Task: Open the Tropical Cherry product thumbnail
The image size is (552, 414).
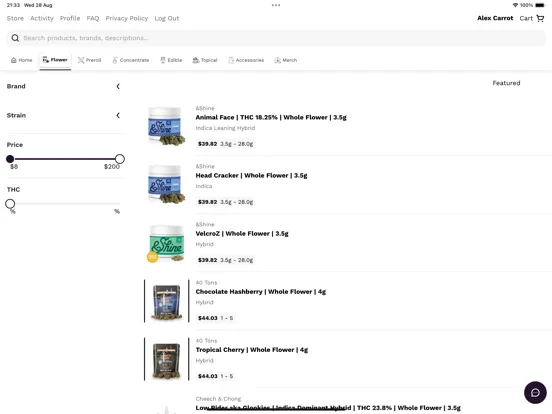Action: [166, 359]
